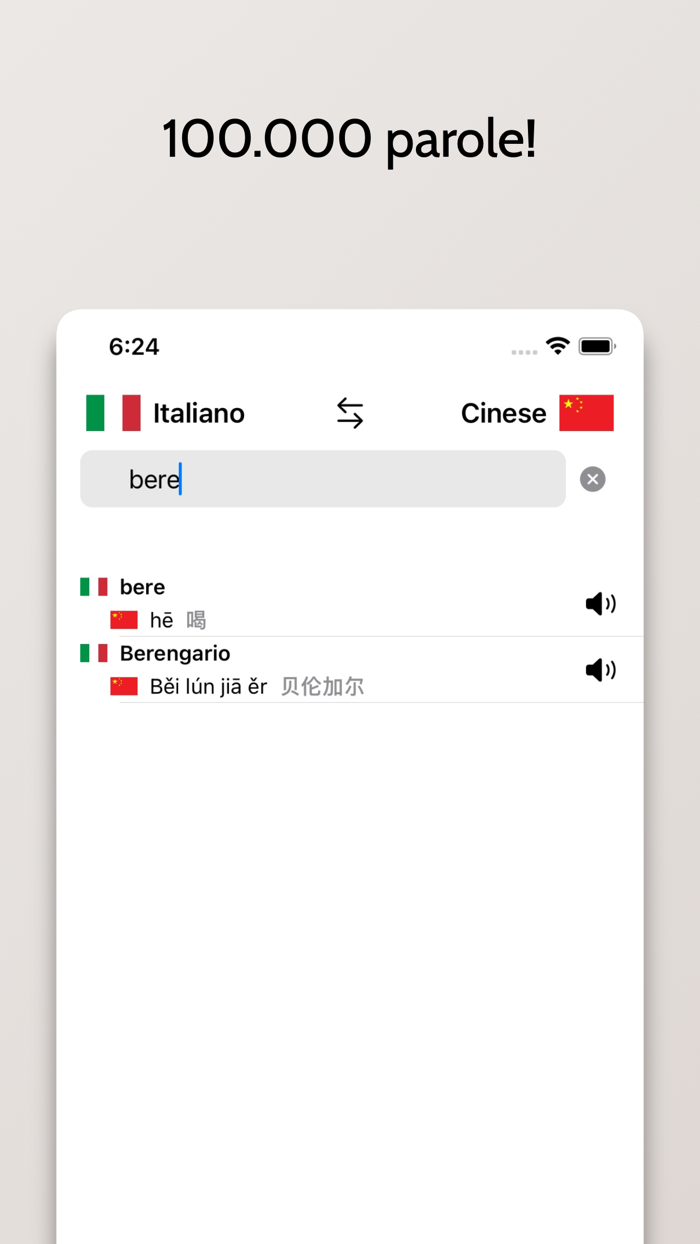Click the Chinese flag beside Běi lún jiā ěr
This screenshot has height=1244, width=700.
pyautogui.click(x=123, y=686)
